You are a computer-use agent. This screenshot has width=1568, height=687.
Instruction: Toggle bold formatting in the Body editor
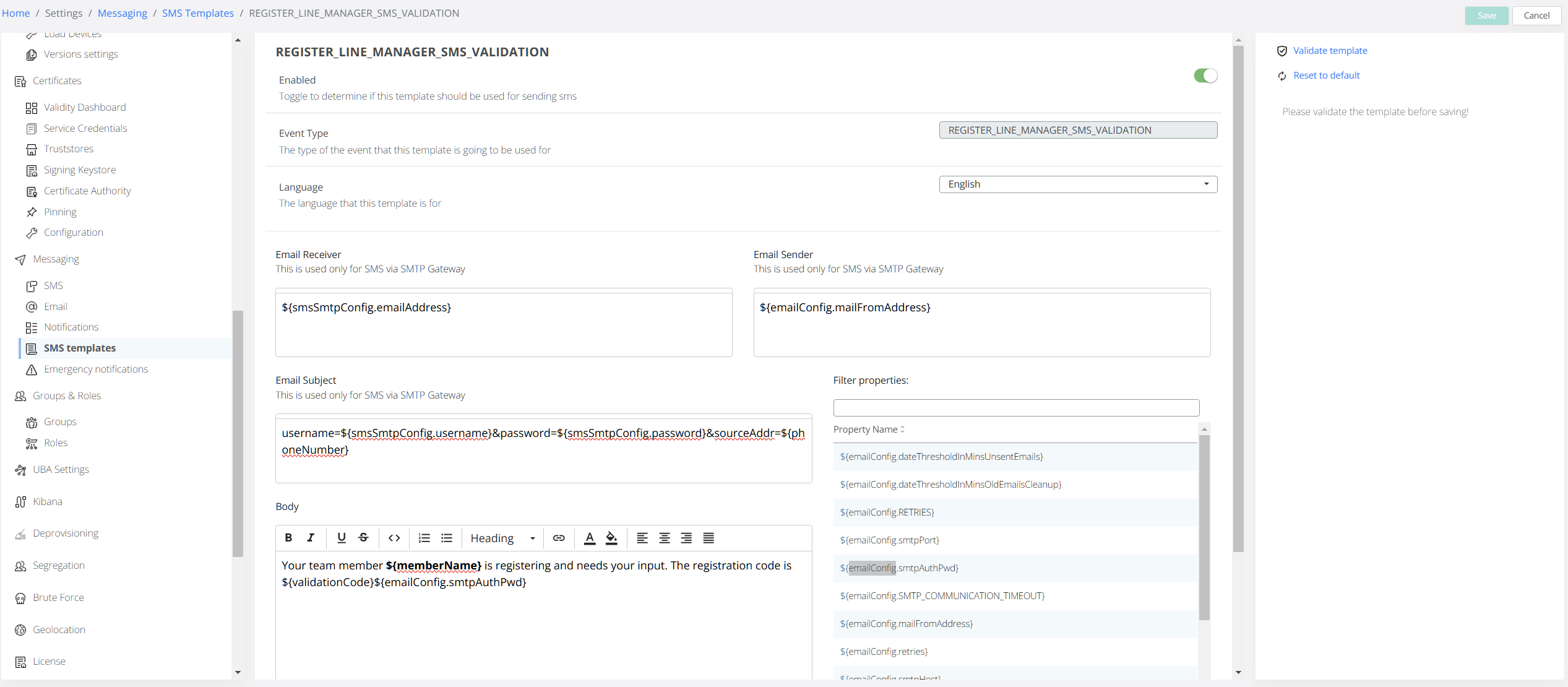click(x=288, y=538)
